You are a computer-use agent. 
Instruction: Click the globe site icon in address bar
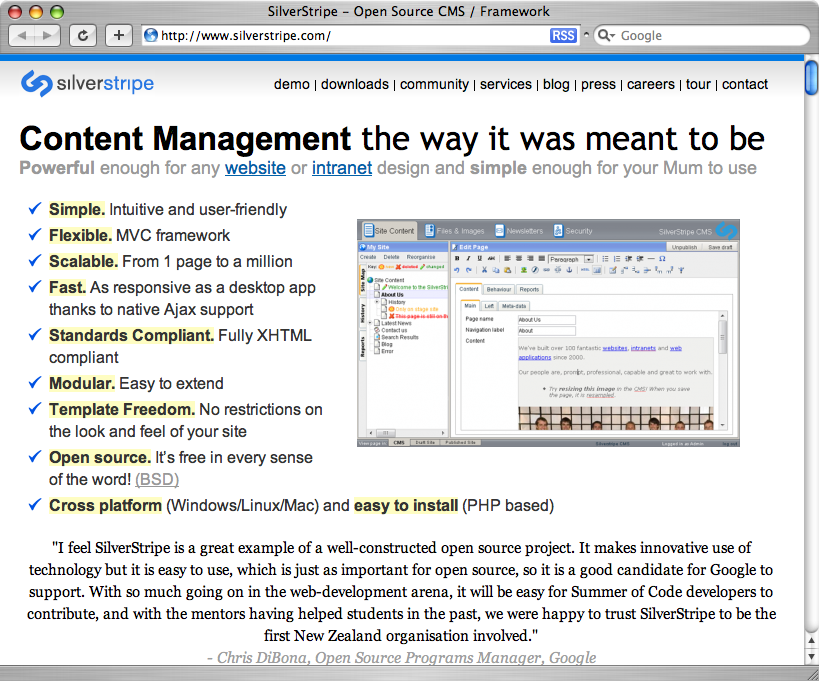pos(151,36)
